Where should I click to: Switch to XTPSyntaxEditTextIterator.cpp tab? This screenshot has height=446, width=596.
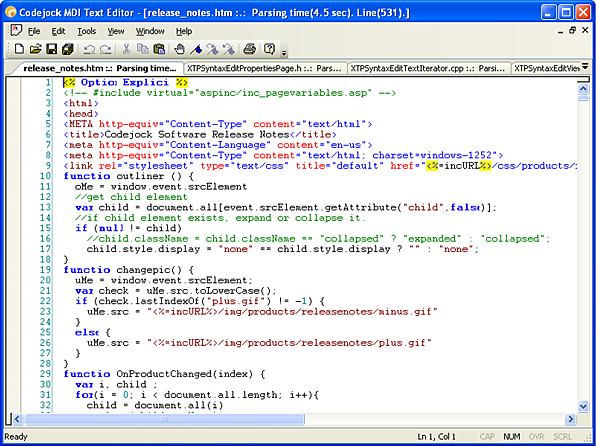coord(429,69)
